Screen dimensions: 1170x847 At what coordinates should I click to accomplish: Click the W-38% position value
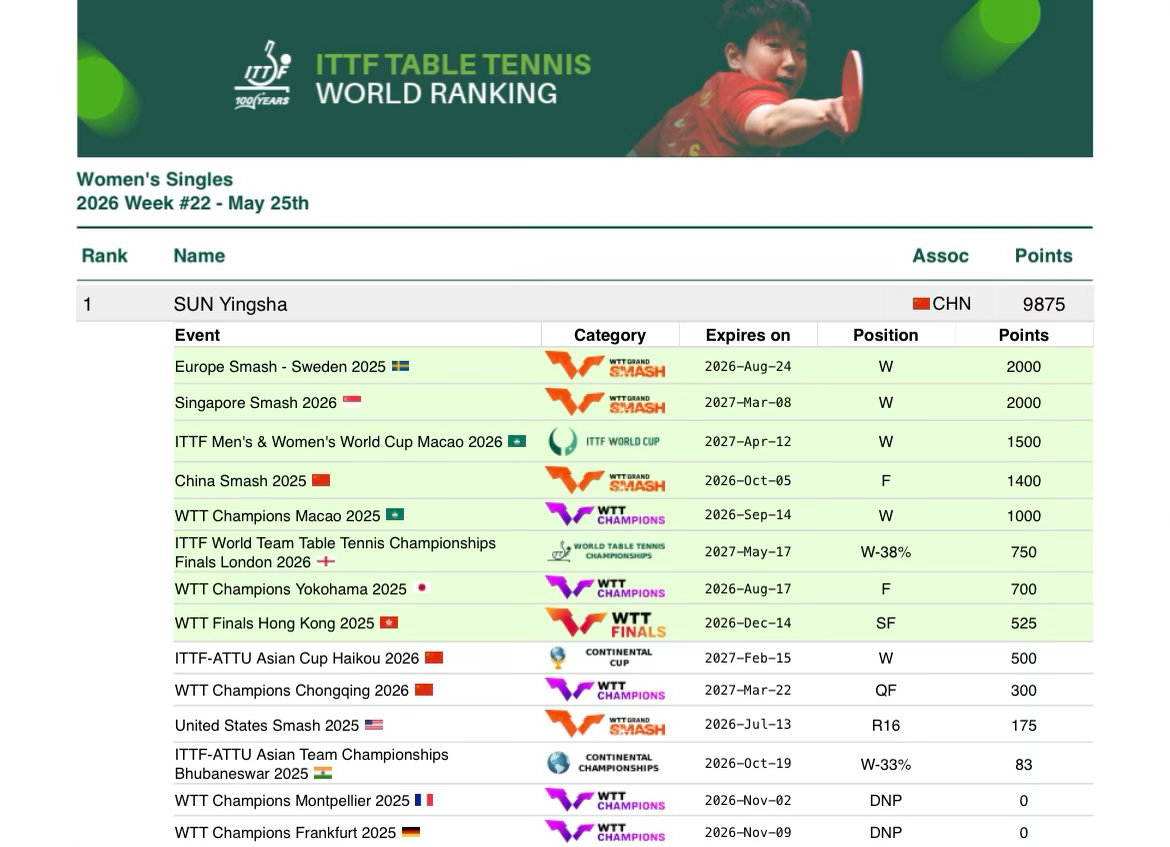886,552
